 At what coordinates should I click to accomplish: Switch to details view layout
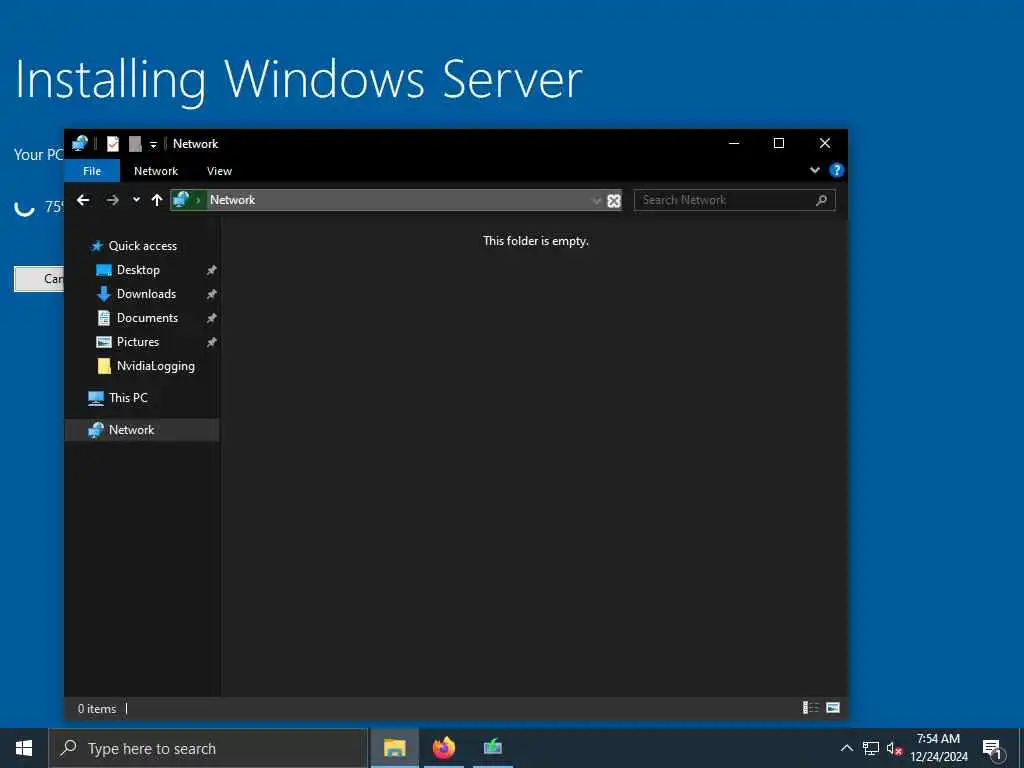click(810, 708)
